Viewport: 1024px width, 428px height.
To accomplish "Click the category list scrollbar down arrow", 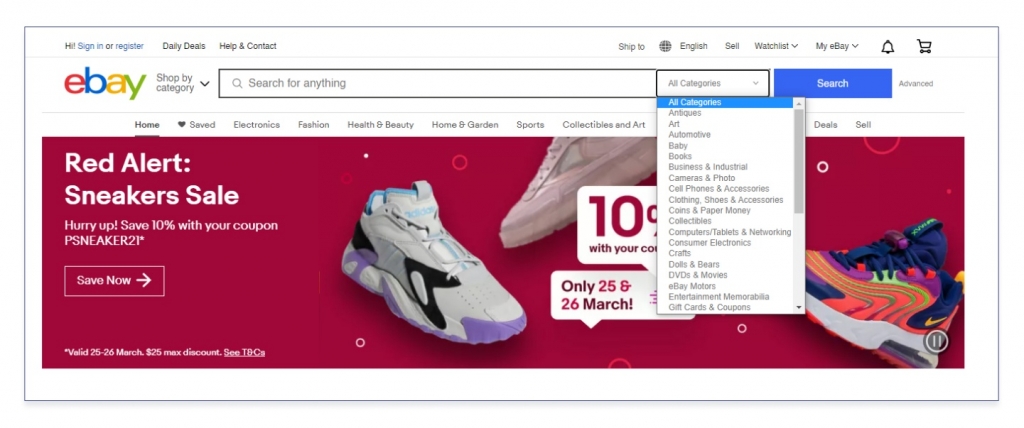I will point(799,308).
